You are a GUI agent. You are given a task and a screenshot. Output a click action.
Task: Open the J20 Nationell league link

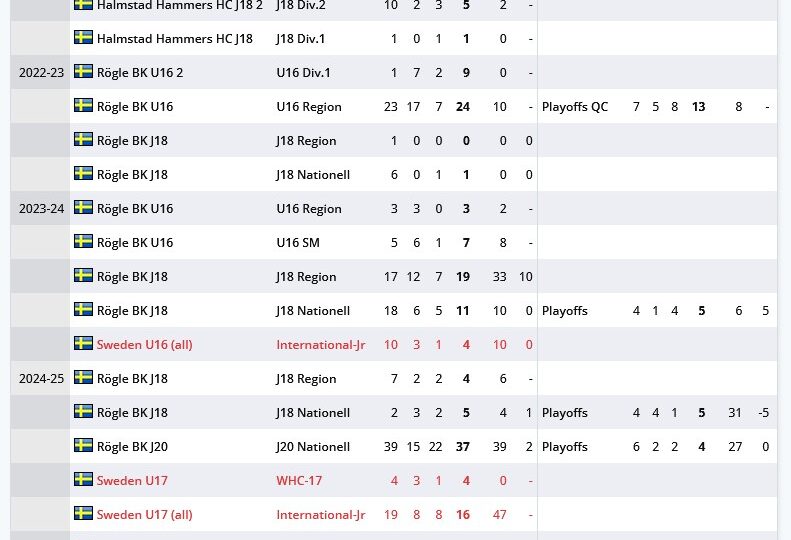pos(313,447)
